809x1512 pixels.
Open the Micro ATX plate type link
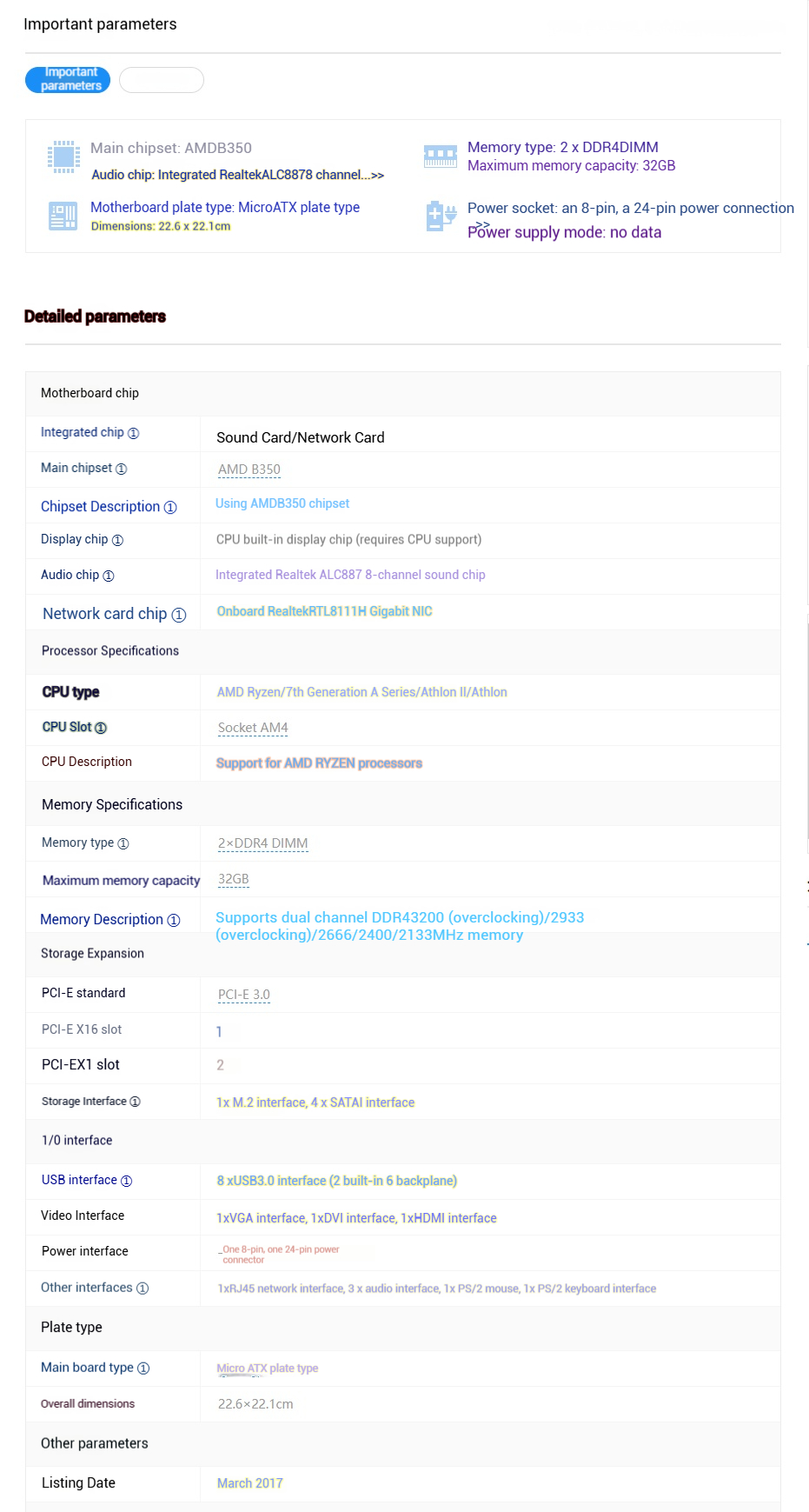268,1369
